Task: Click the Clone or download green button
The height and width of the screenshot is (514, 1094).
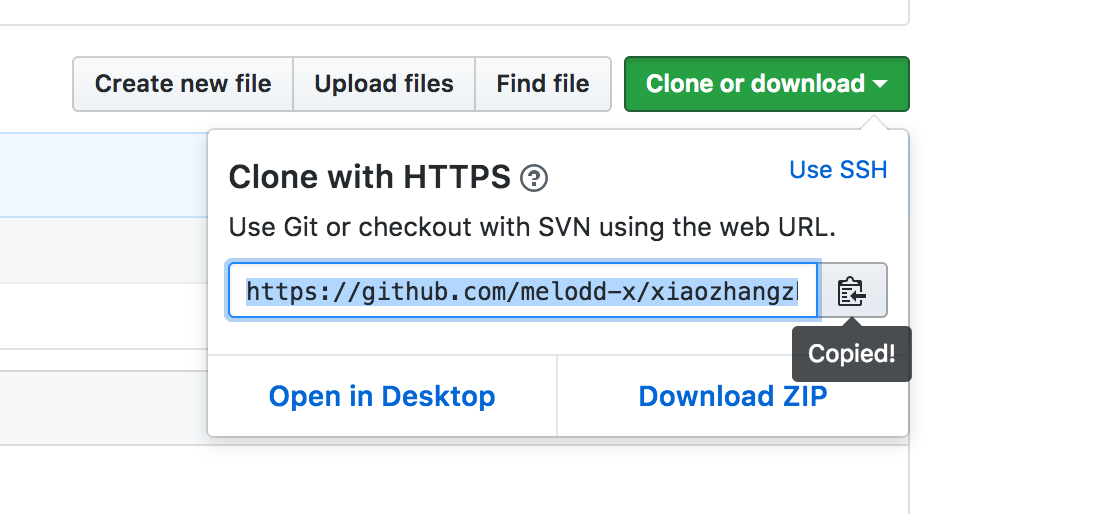Action: point(755,84)
